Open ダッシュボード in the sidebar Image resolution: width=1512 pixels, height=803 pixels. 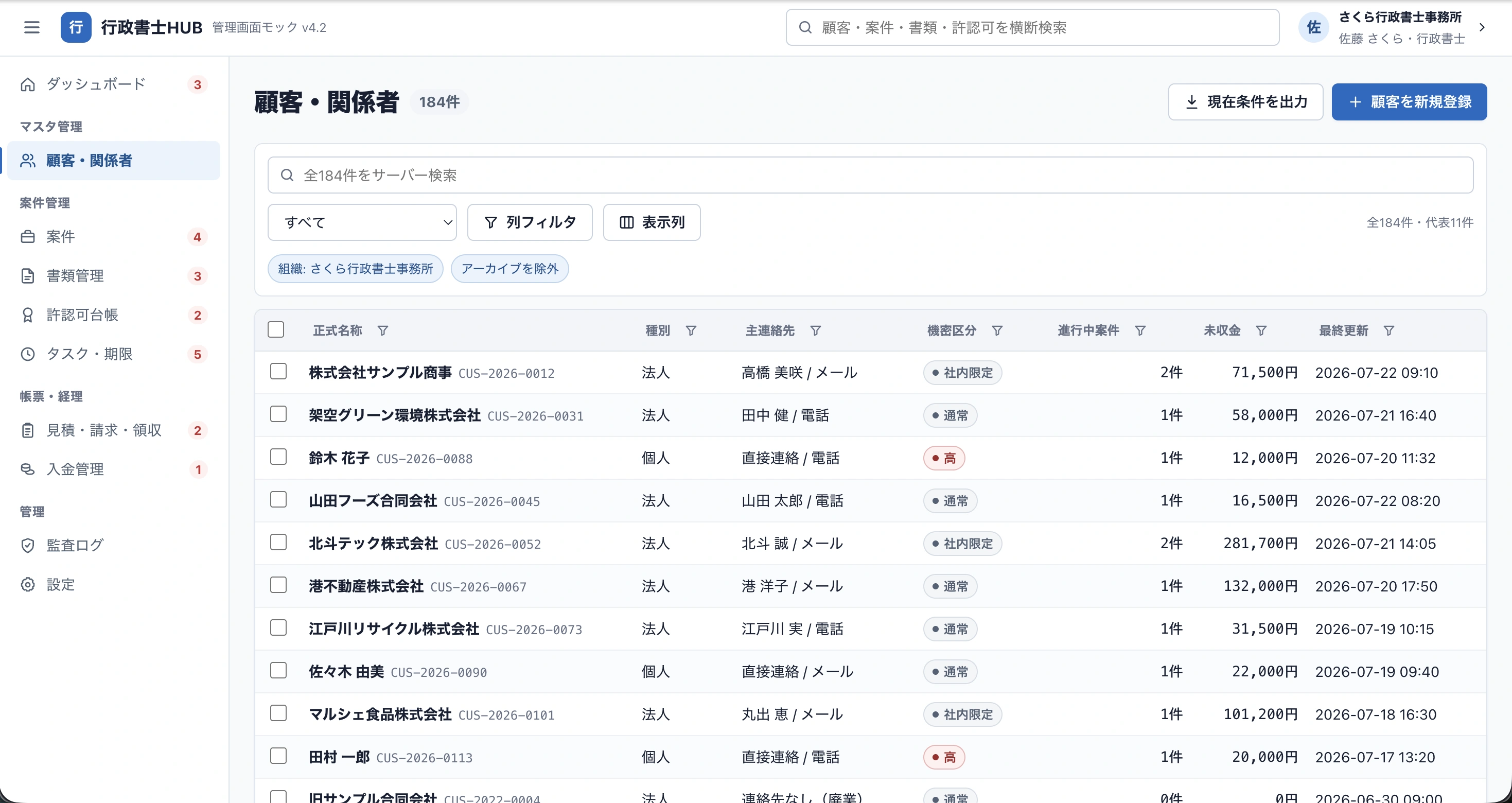click(x=114, y=84)
